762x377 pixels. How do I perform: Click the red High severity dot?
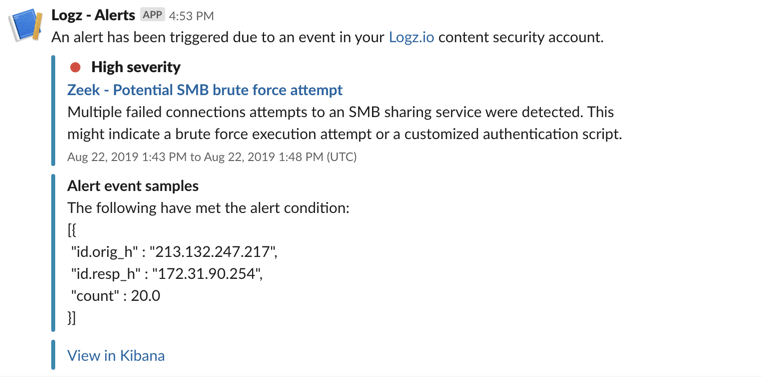[75, 67]
